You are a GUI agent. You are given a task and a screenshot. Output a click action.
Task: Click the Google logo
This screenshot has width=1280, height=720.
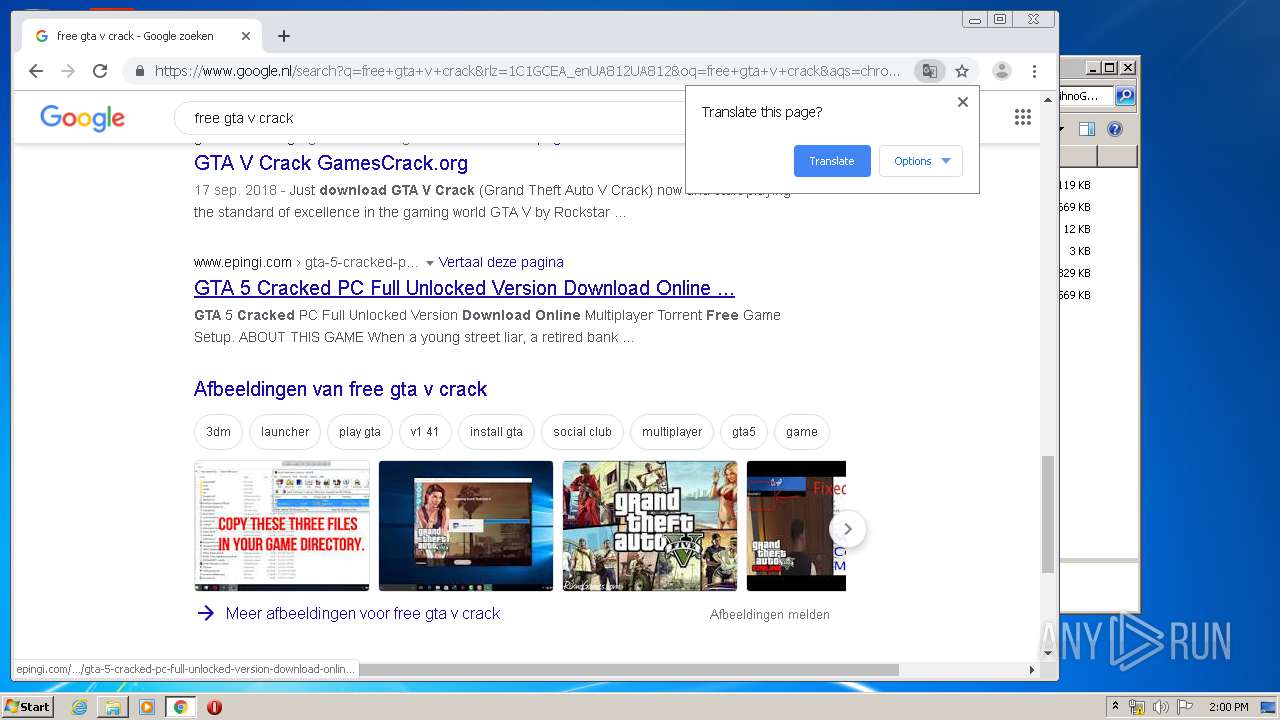pos(82,118)
